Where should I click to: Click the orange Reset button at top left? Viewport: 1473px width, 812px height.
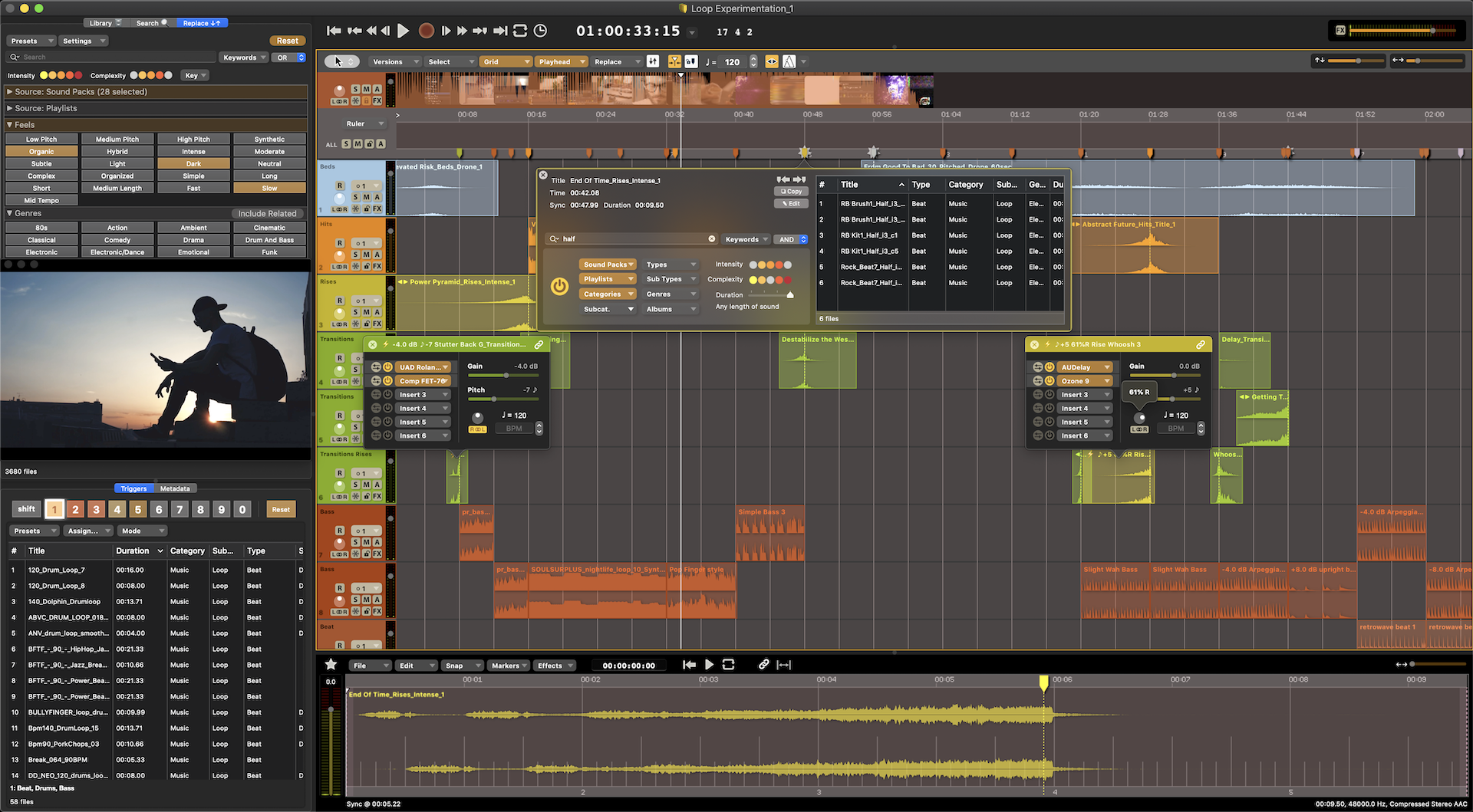pos(288,41)
